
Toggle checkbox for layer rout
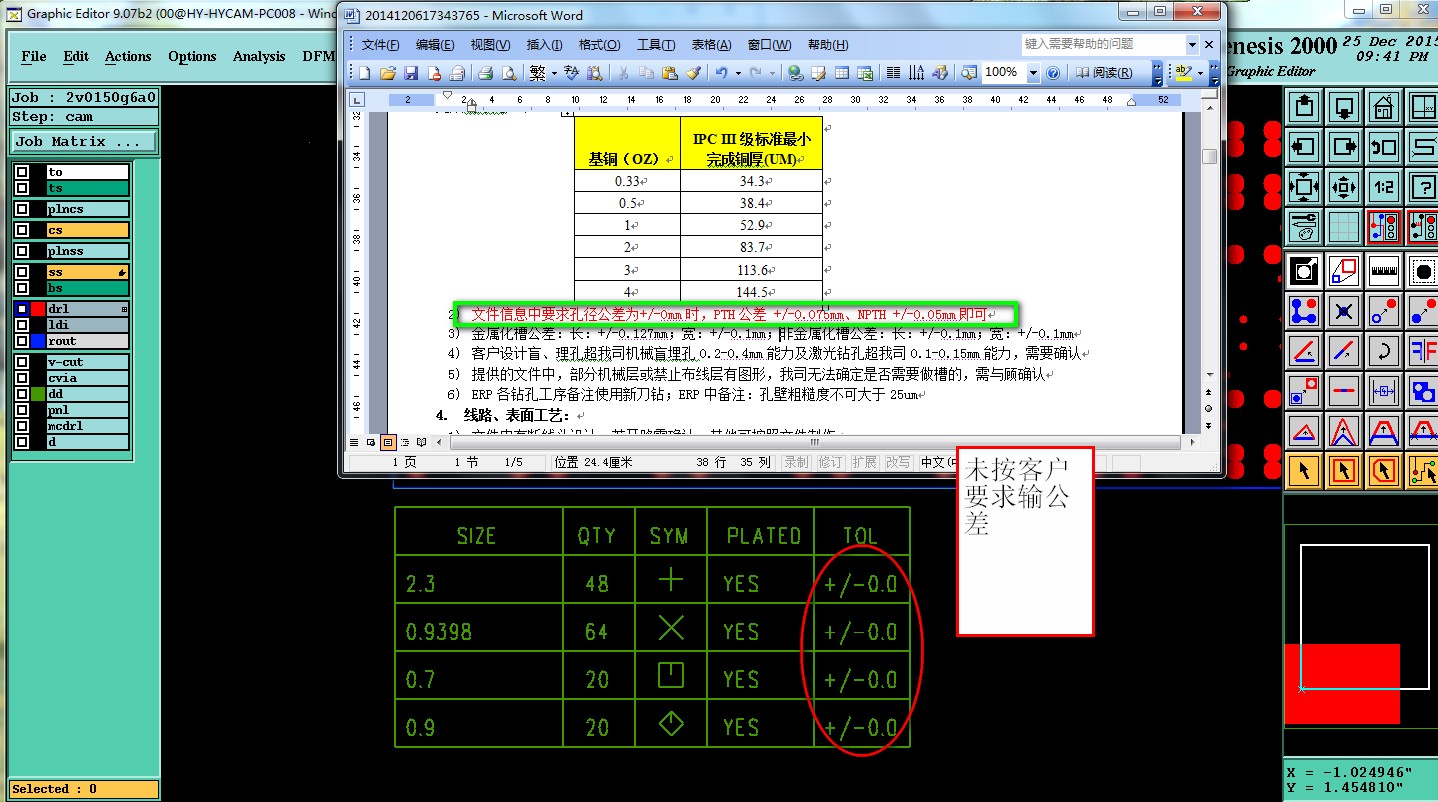click(22, 341)
